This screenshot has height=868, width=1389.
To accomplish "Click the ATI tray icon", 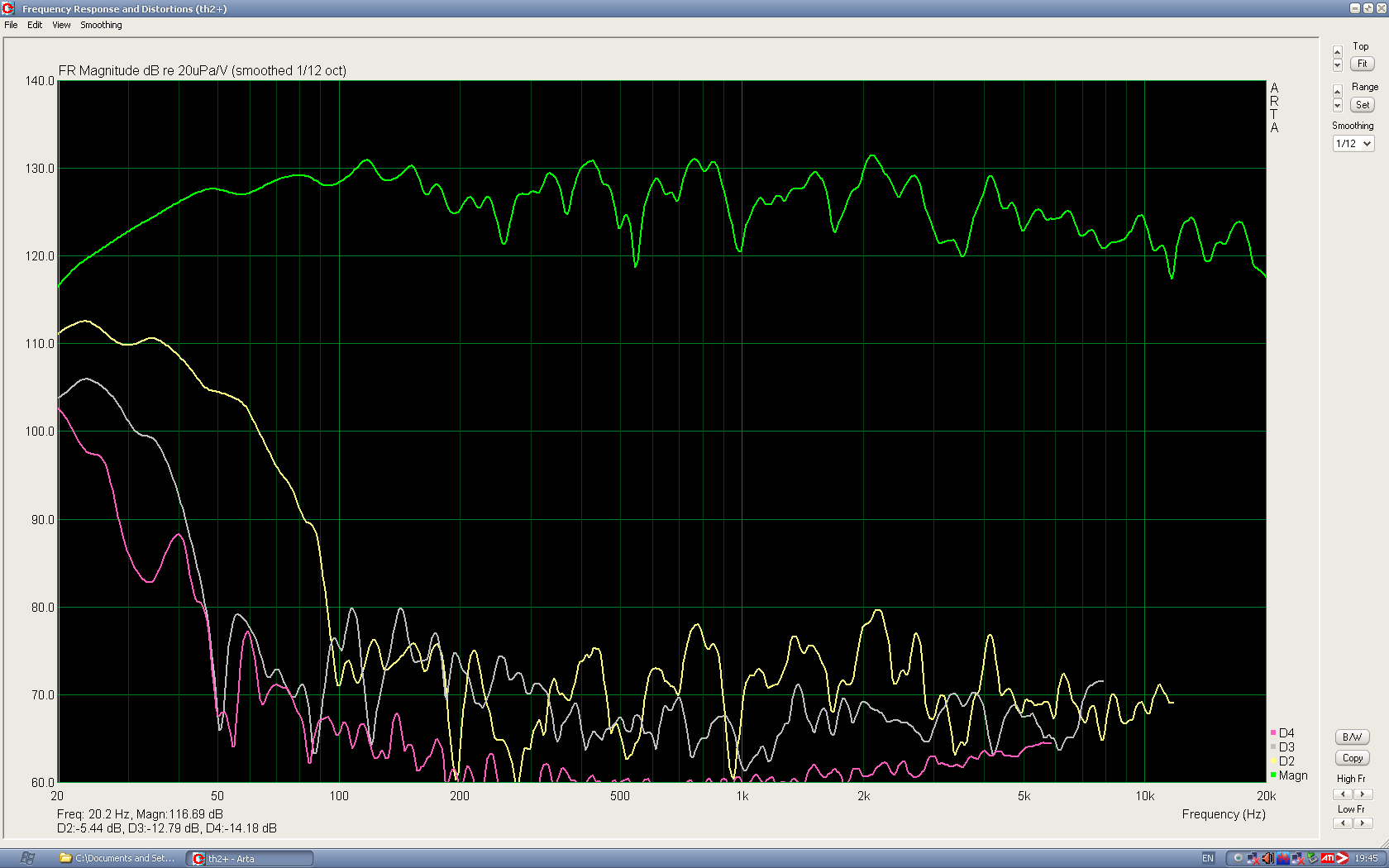I will pyautogui.click(x=1328, y=858).
